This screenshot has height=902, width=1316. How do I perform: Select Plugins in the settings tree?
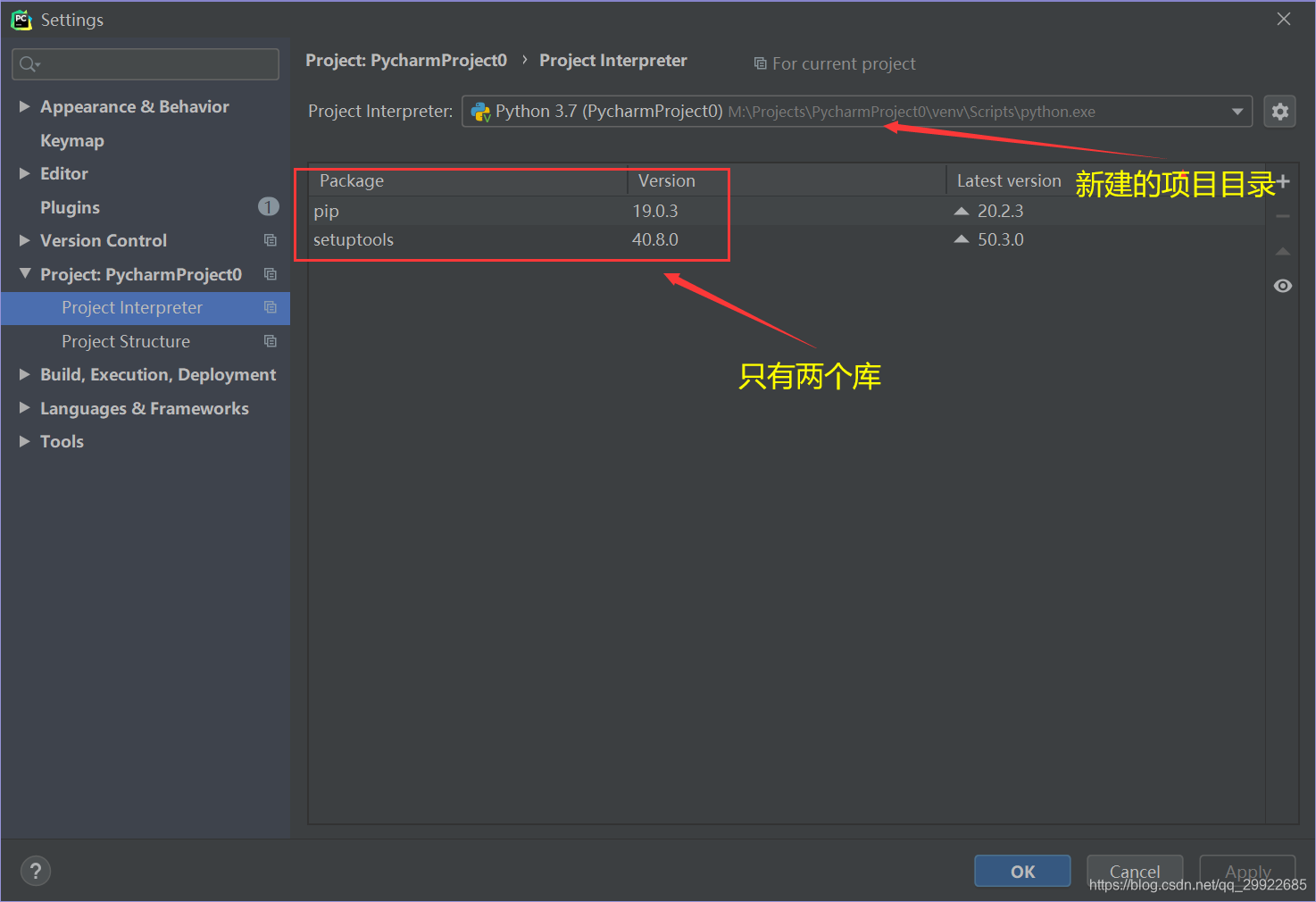click(70, 207)
